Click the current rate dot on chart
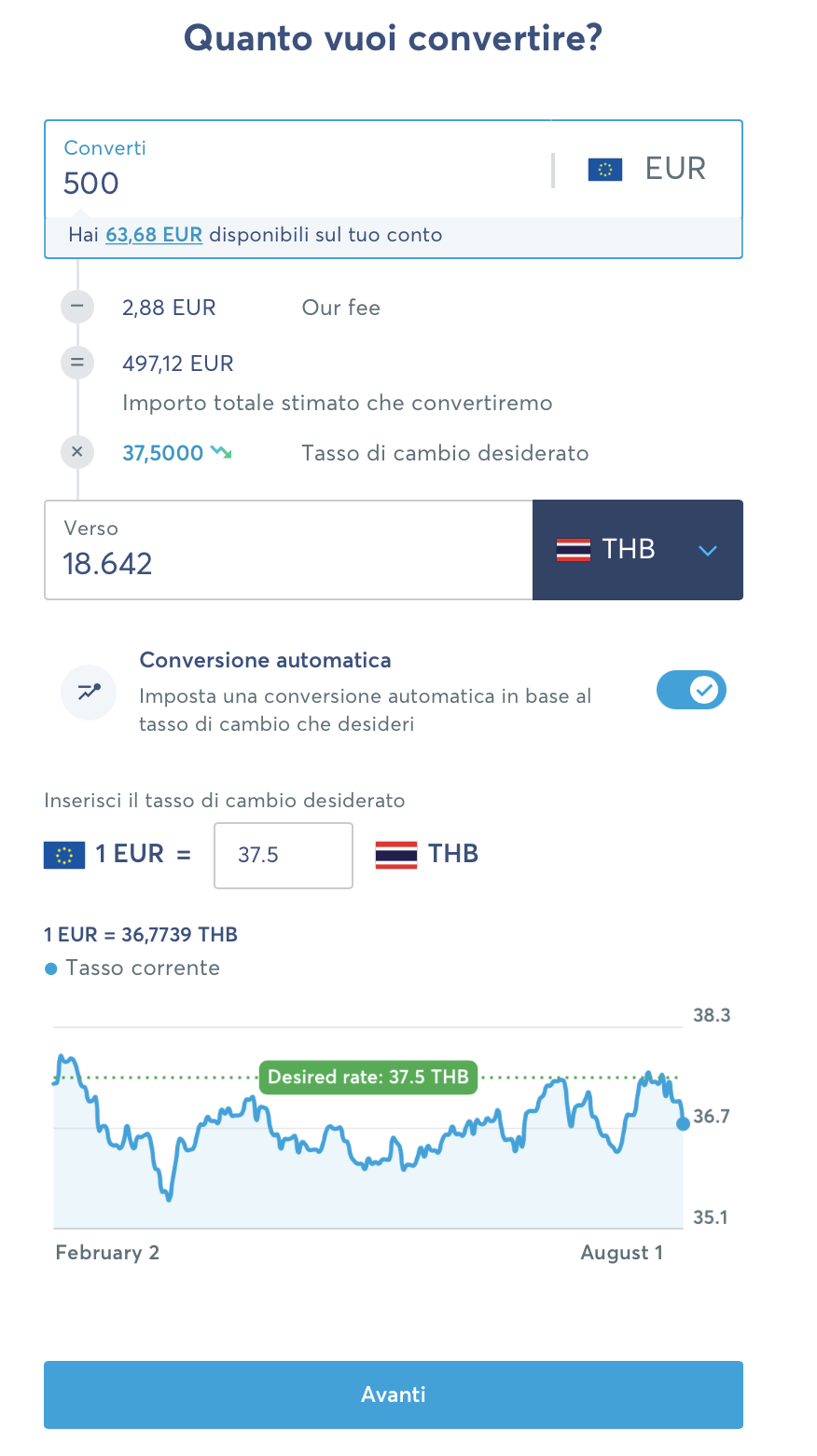The height and width of the screenshot is (1456, 817). (x=684, y=1123)
